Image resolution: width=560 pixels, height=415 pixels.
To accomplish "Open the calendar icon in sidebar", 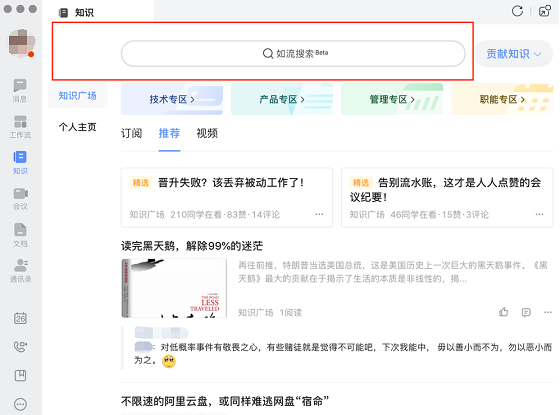I will tap(20, 318).
